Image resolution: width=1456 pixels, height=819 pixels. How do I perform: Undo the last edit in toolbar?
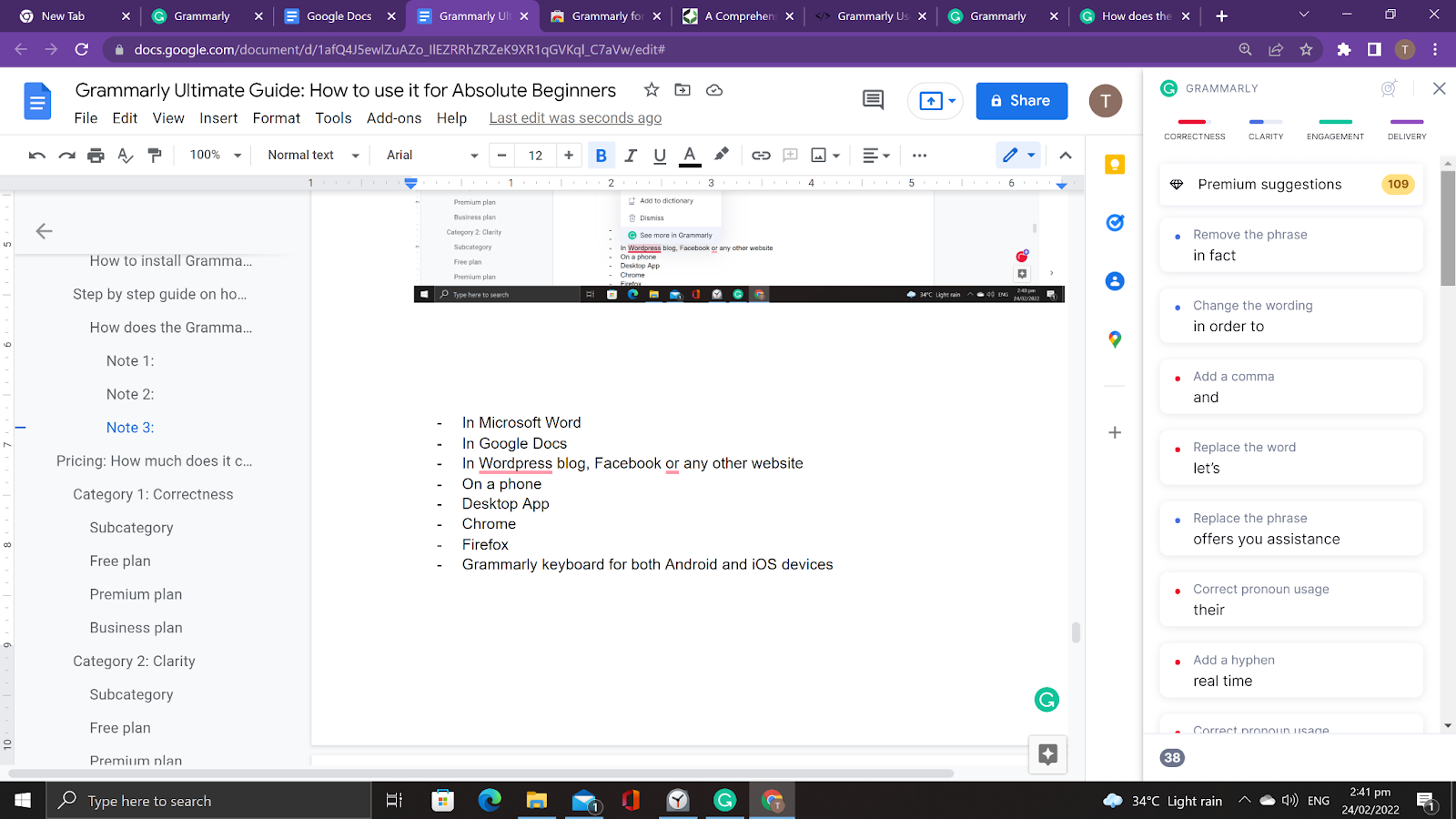(x=37, y=156)
